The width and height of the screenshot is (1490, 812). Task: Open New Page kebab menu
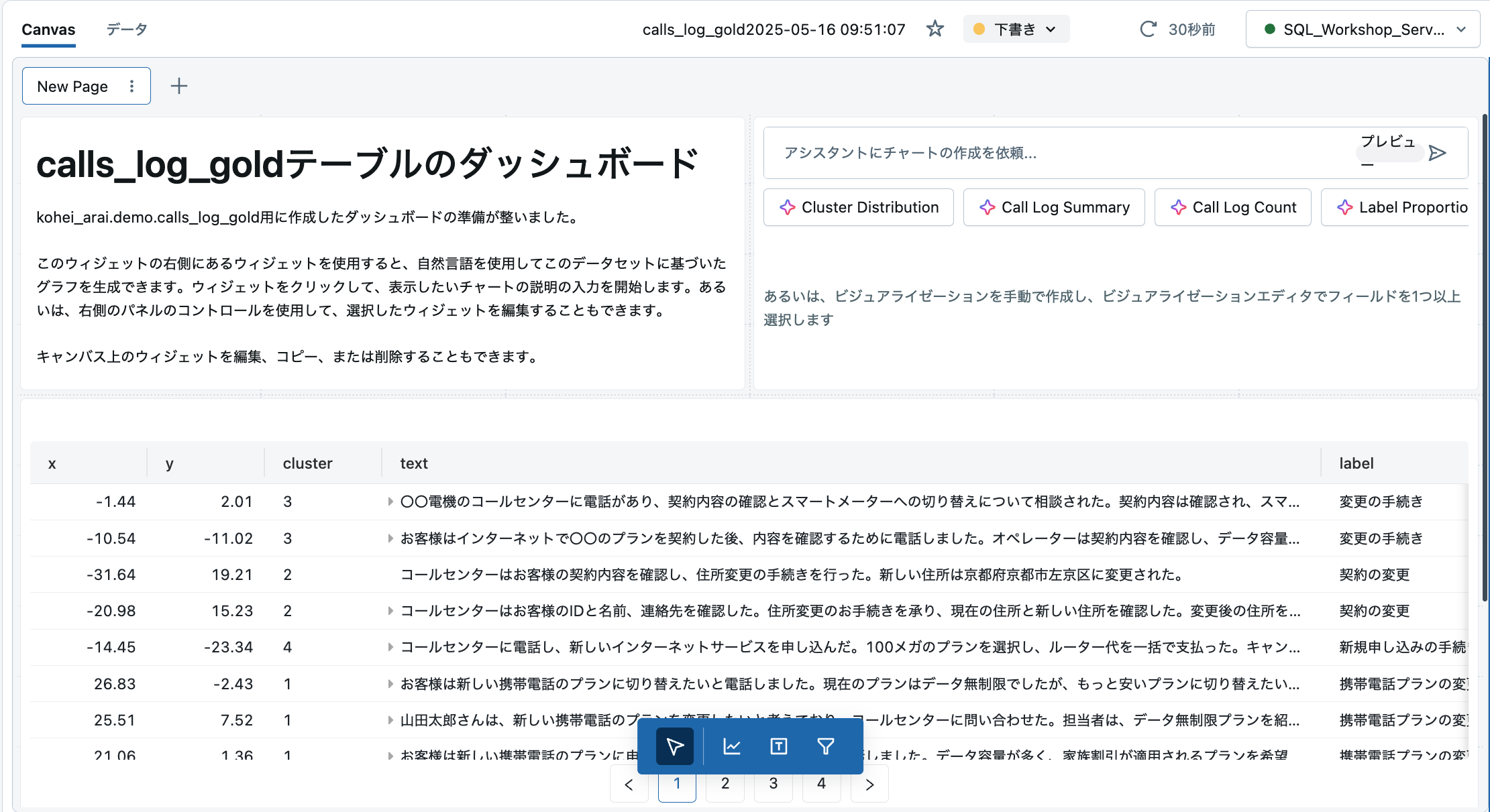pos(131,86)
